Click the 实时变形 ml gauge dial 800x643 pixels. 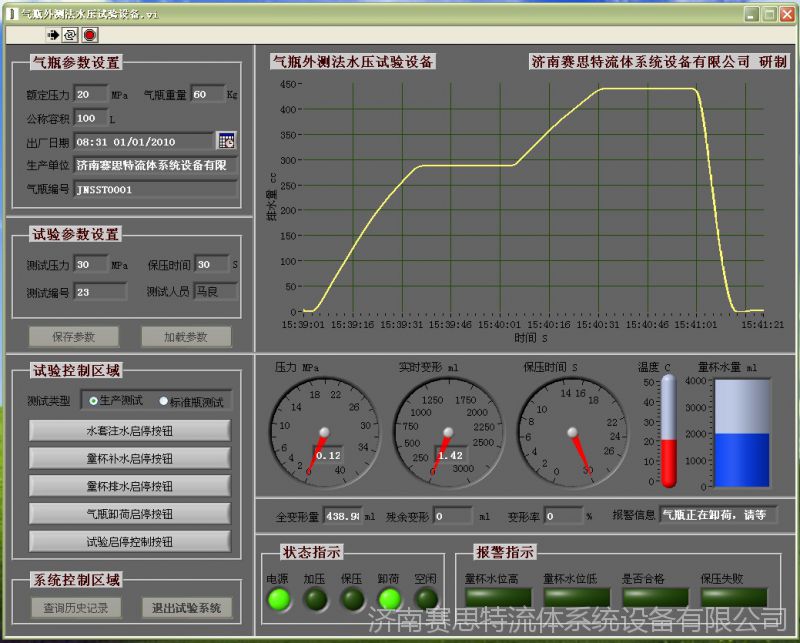click(x=448, y=433)
